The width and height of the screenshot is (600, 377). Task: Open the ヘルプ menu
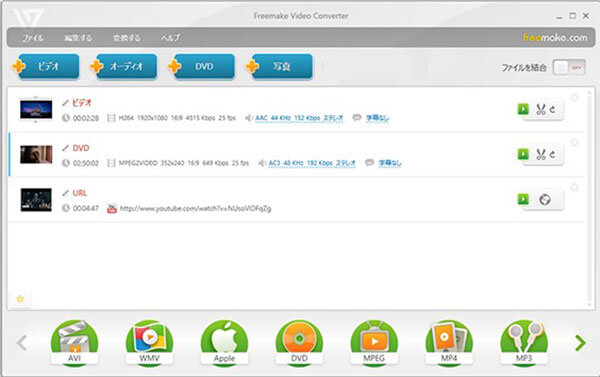click(170, 38)
